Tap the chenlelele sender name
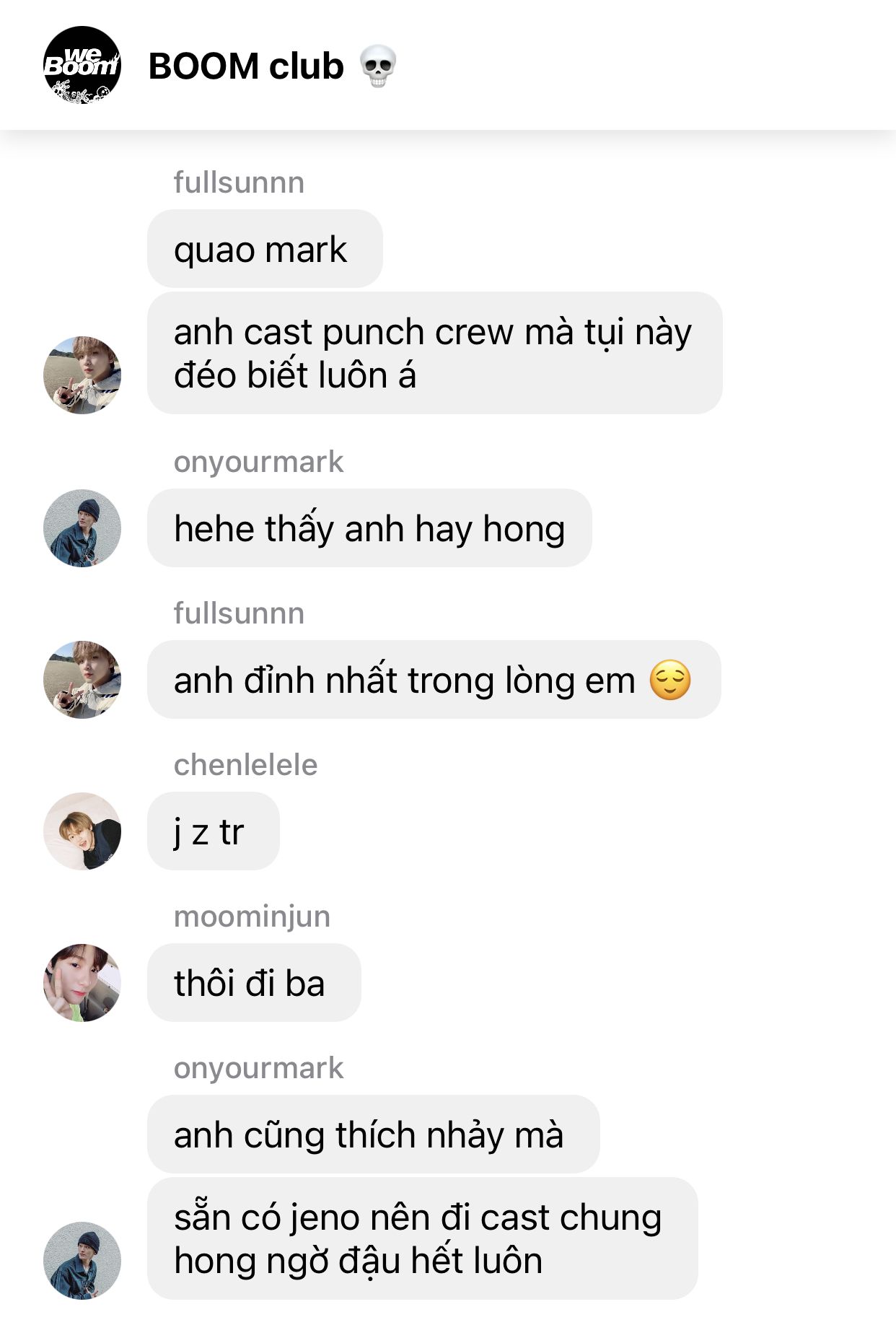The height and width of the screenshot is (1325, 896). 245,765
